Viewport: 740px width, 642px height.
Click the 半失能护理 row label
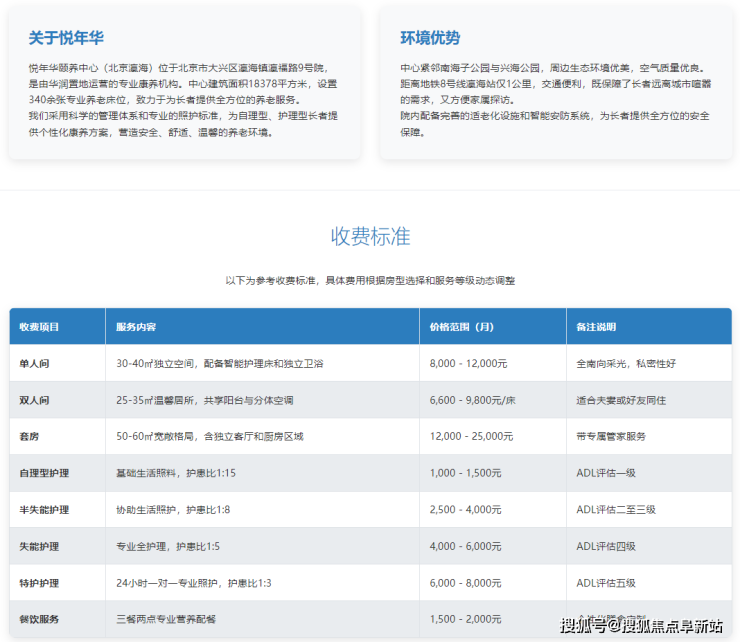(44, 510)
